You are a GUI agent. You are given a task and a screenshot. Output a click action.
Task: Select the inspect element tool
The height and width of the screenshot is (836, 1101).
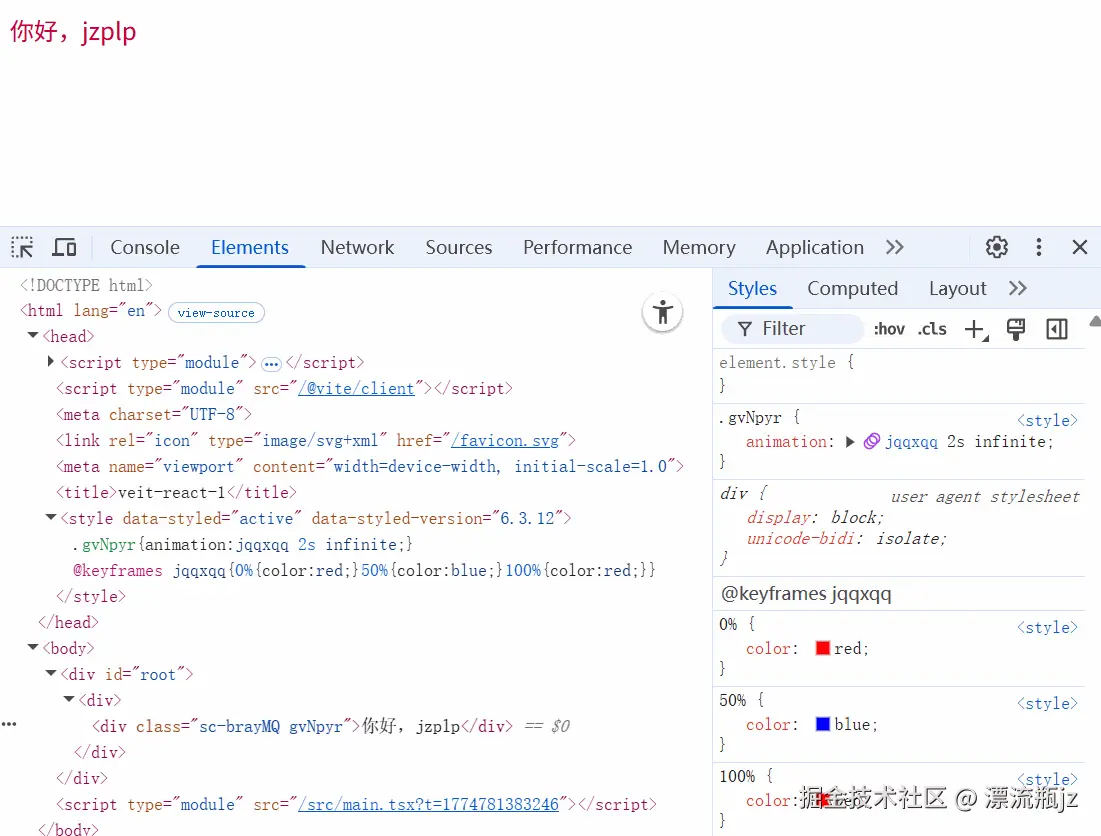click(x=22, y=247)
